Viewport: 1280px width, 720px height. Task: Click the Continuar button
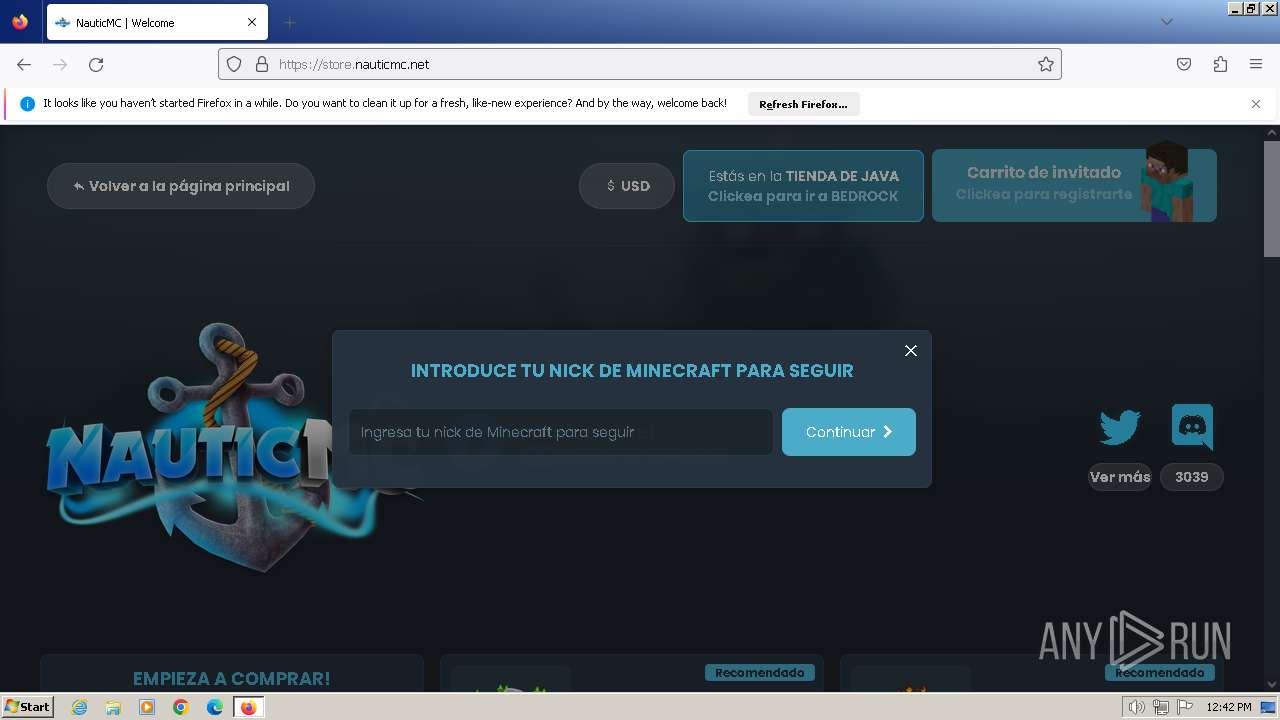coord(849,432)
